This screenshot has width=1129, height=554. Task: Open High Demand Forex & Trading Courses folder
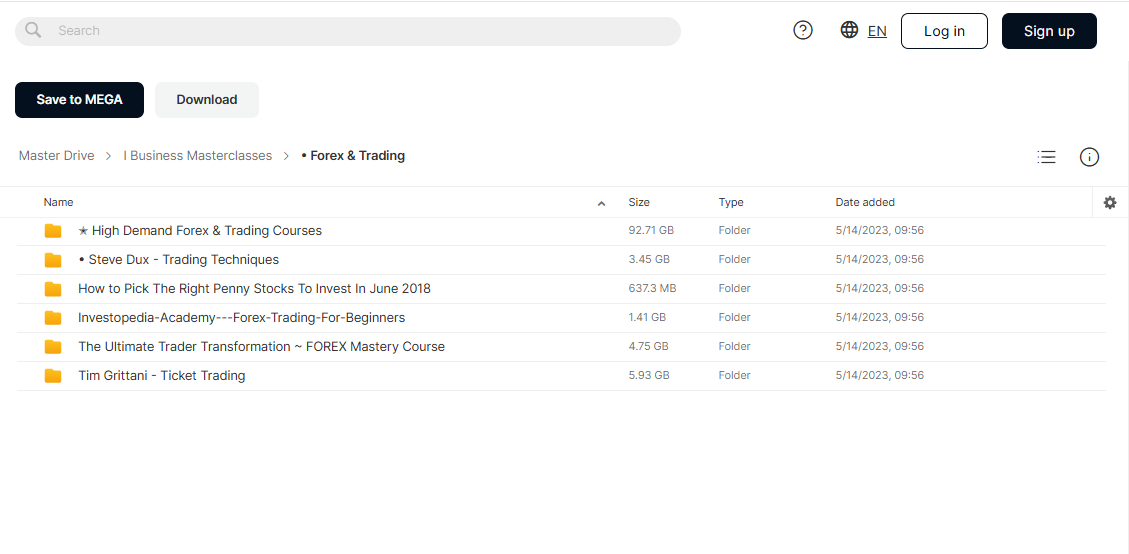coord(199,231)
